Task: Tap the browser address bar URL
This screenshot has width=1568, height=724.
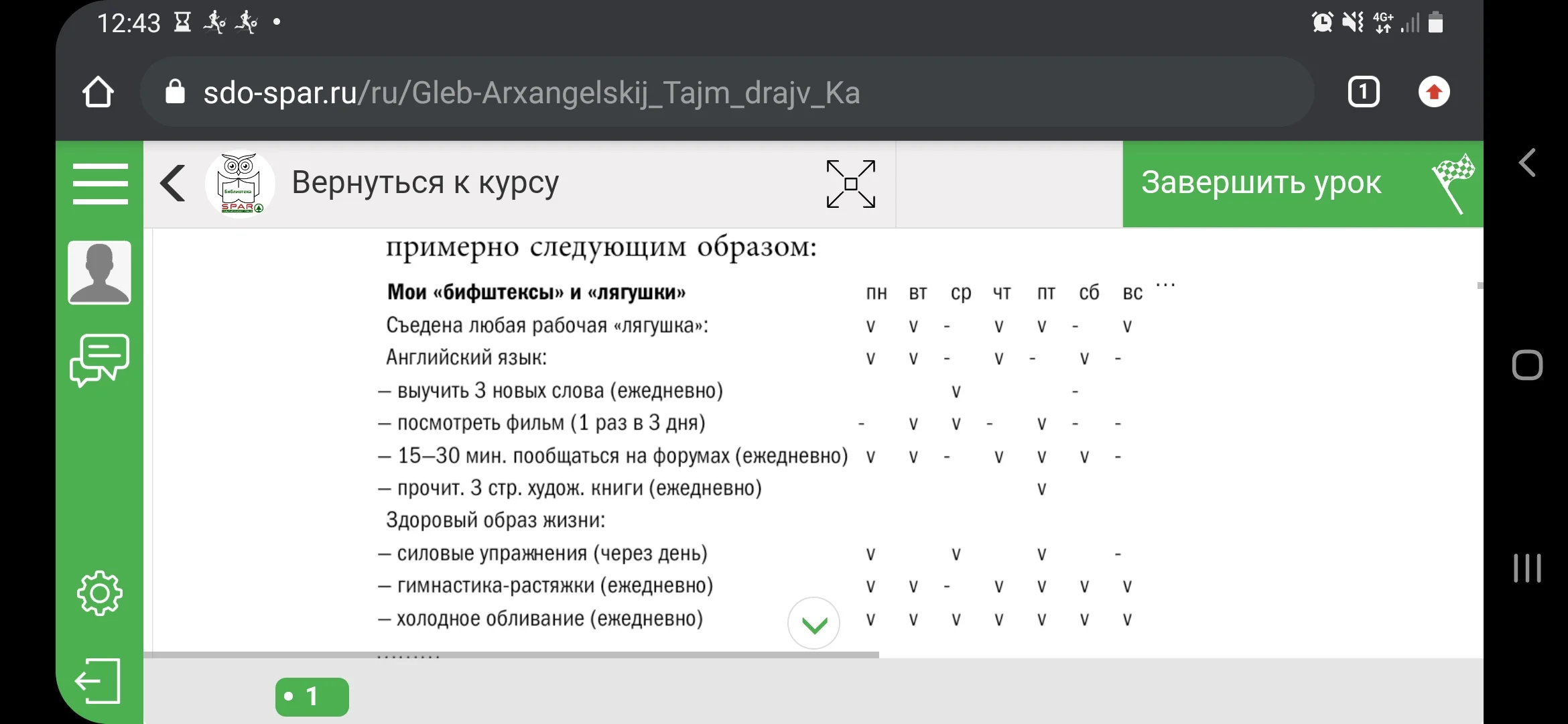Action: point(531,92)
